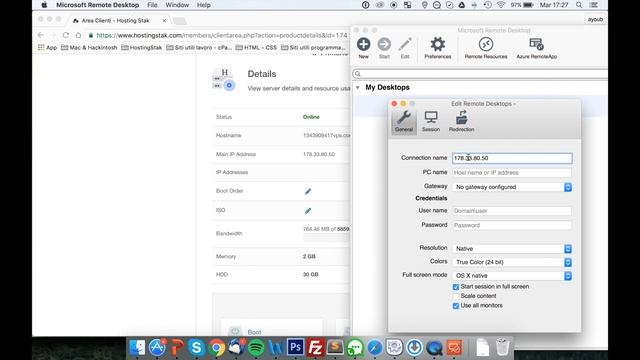Toggle the Scale content checkbox
Viewport: 640px width, 360px height.
point(456,296)
